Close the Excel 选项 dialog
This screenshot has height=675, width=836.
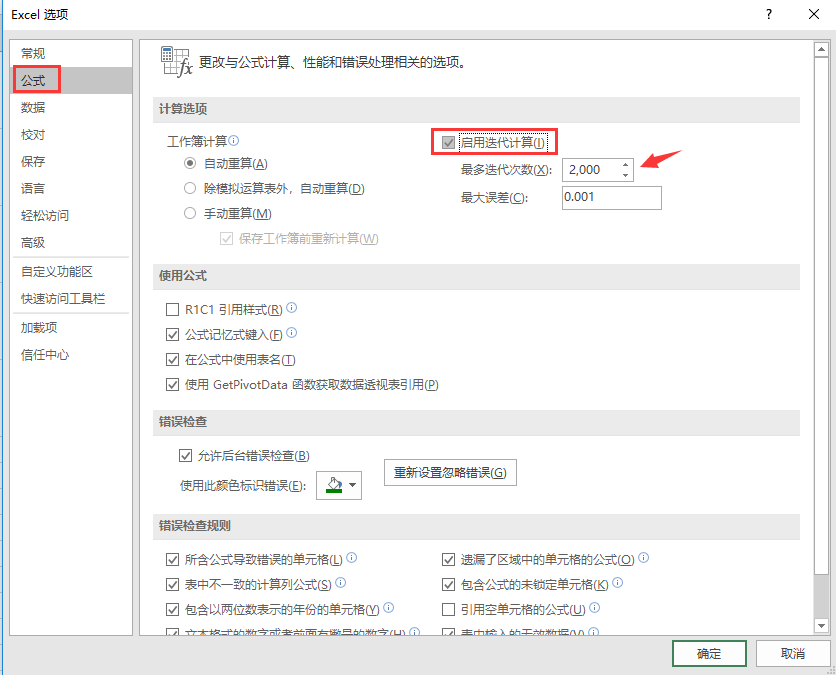(814, 14)
